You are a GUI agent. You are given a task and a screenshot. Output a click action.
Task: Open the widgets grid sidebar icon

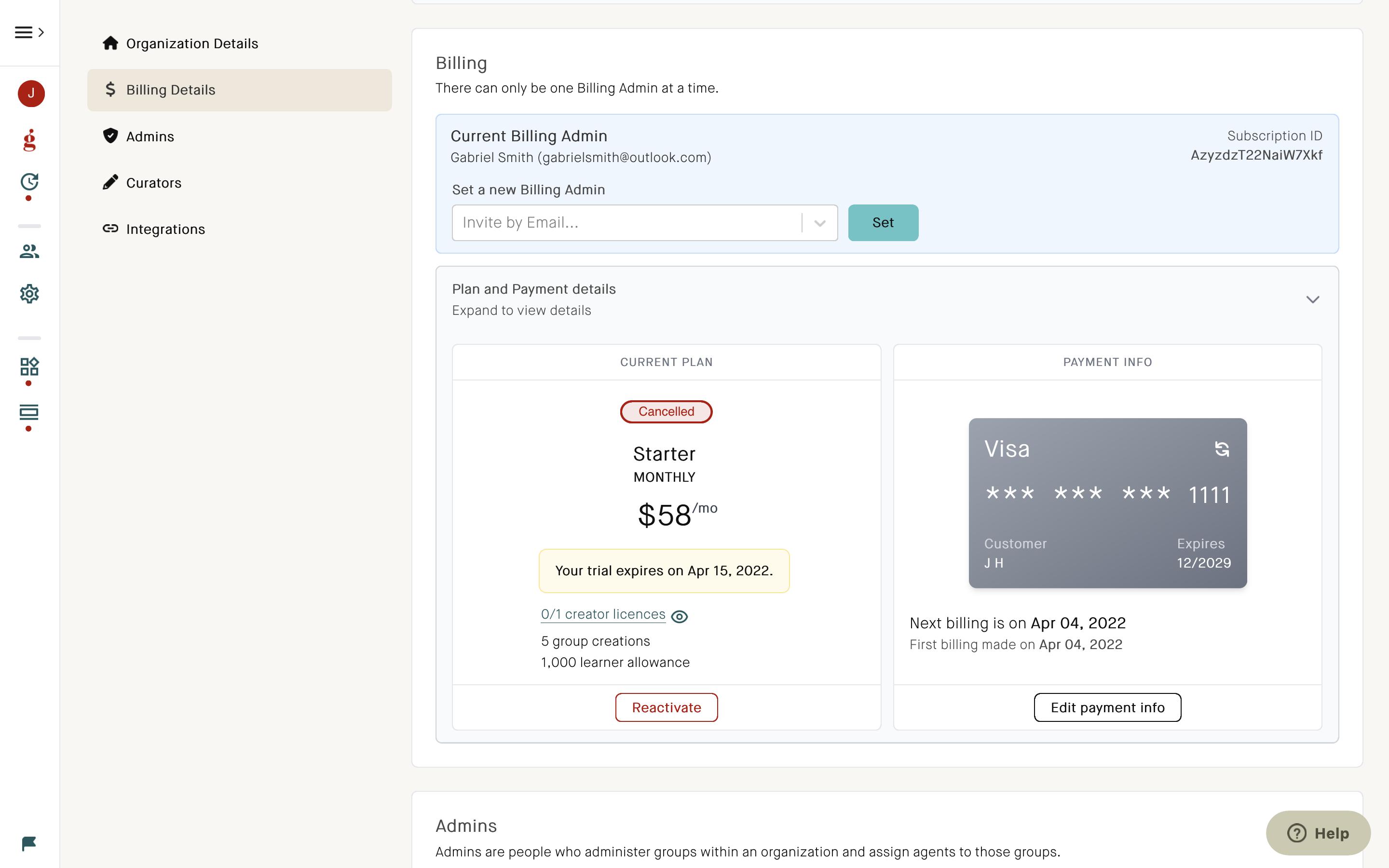[29, 366]
